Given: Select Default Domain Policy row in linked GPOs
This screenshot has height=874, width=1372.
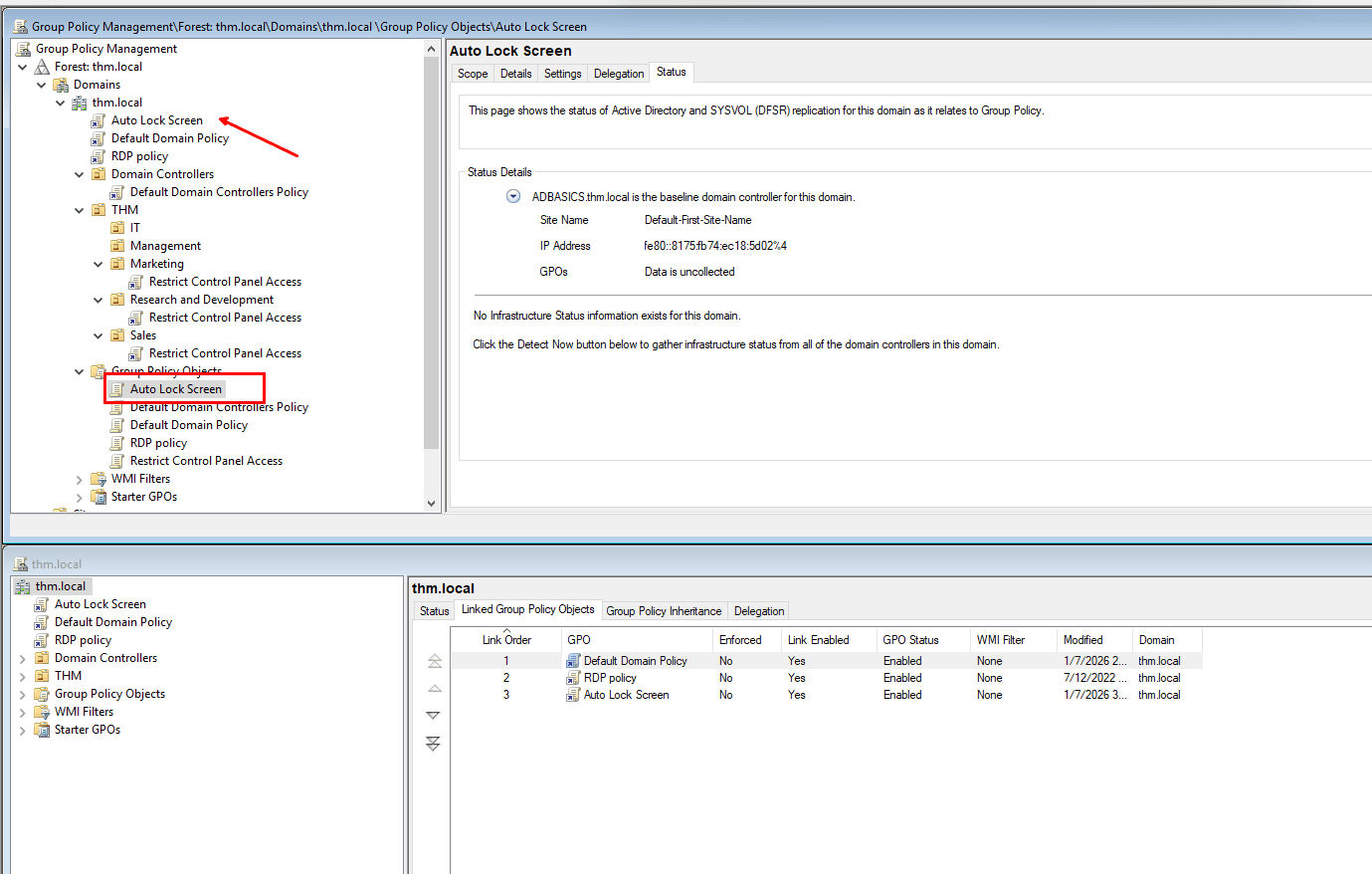Looking at the screenshot, I should (635, 661).
